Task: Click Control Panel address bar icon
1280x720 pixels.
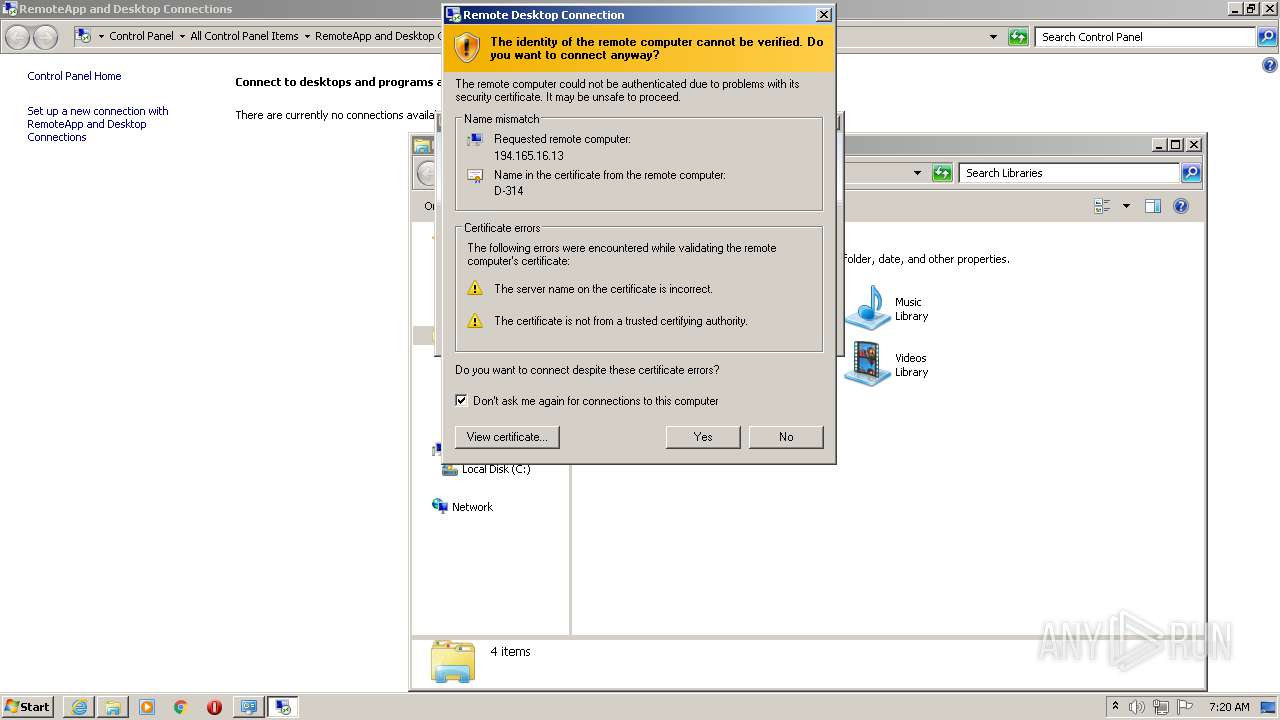Action: (x=84, y=36)
